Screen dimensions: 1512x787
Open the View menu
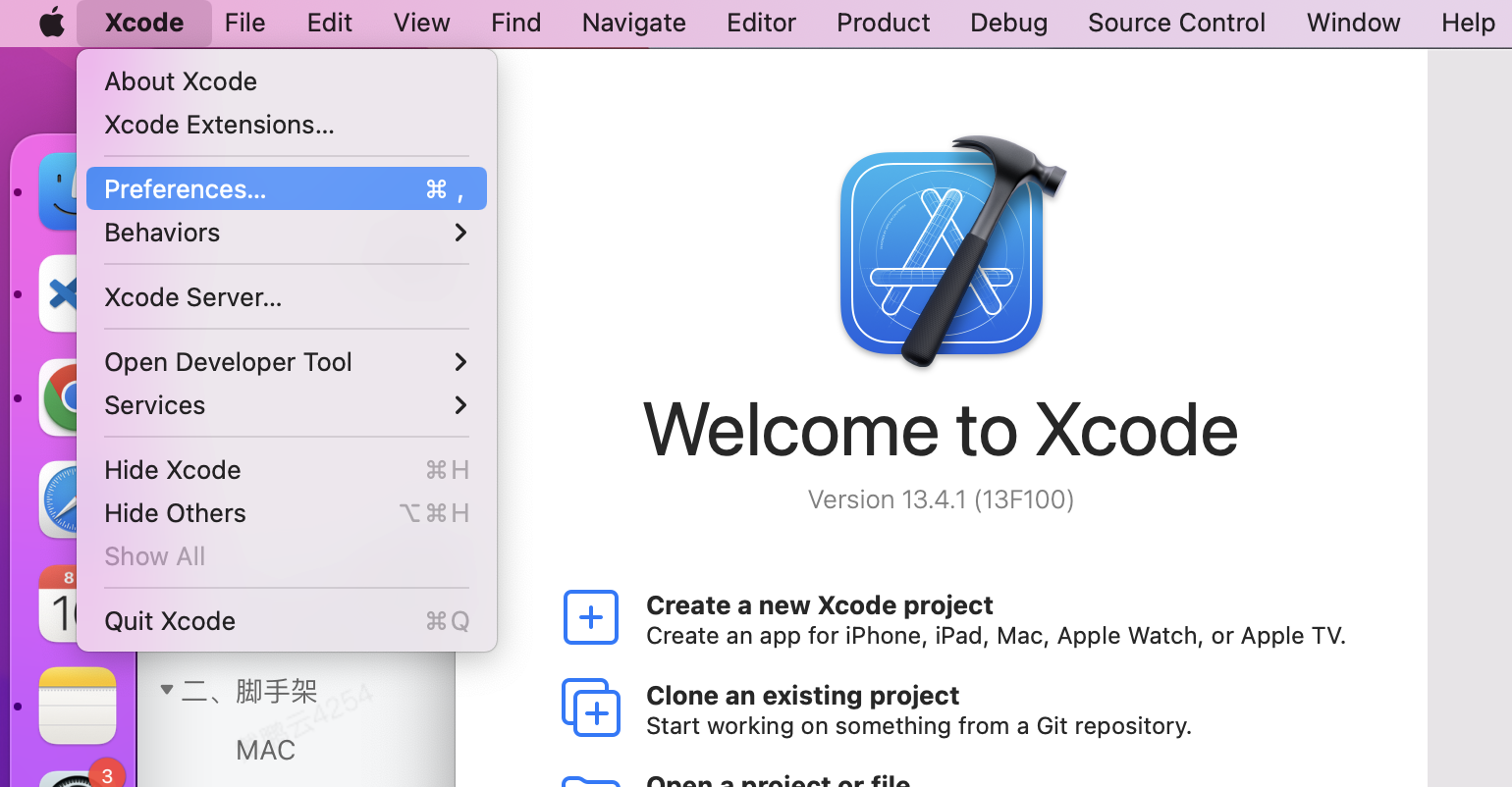(x=422, y=23)
